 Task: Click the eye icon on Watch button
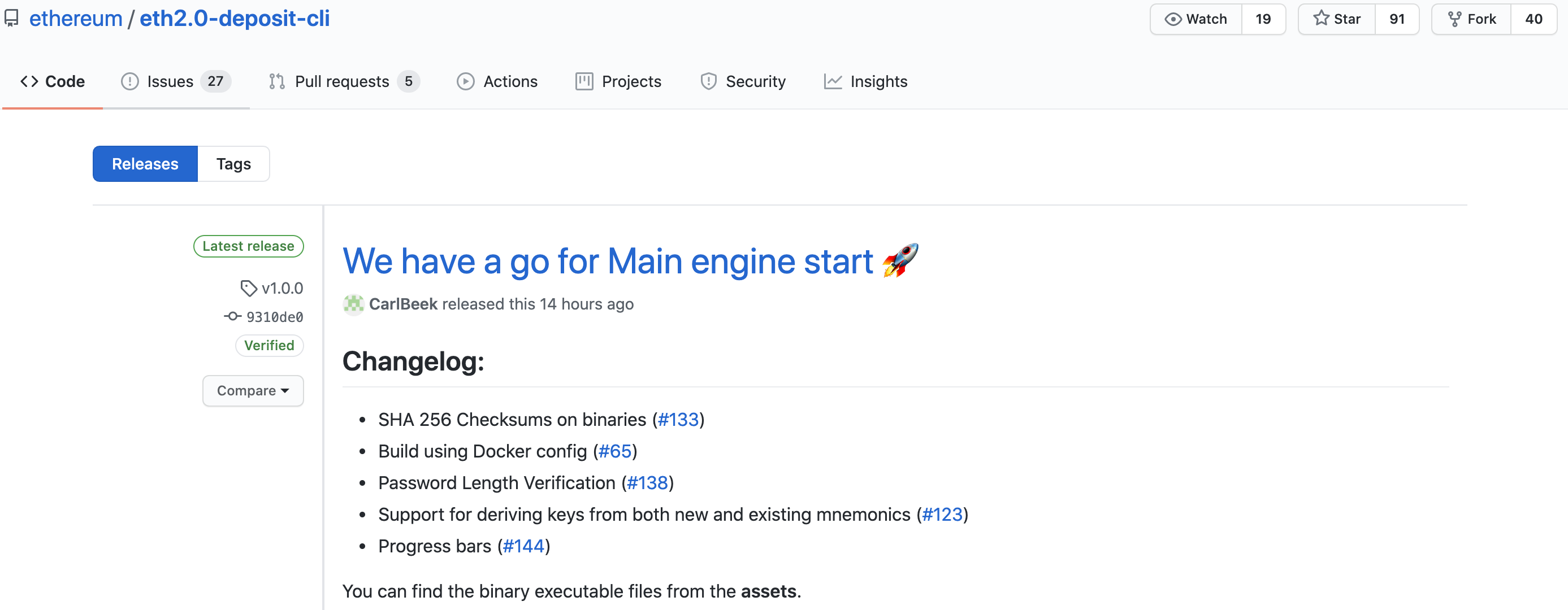(x=1172, y=18)
